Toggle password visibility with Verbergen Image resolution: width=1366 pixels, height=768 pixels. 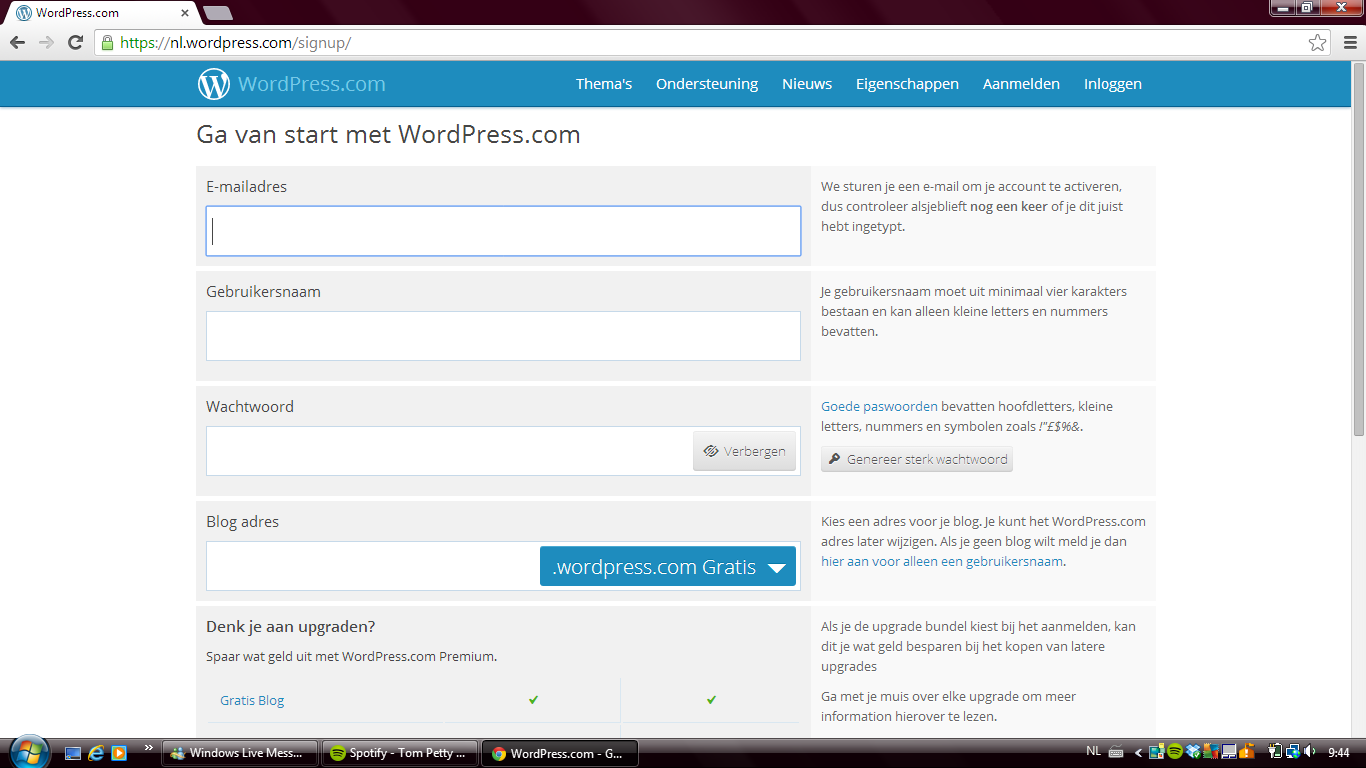pos(745,451)
